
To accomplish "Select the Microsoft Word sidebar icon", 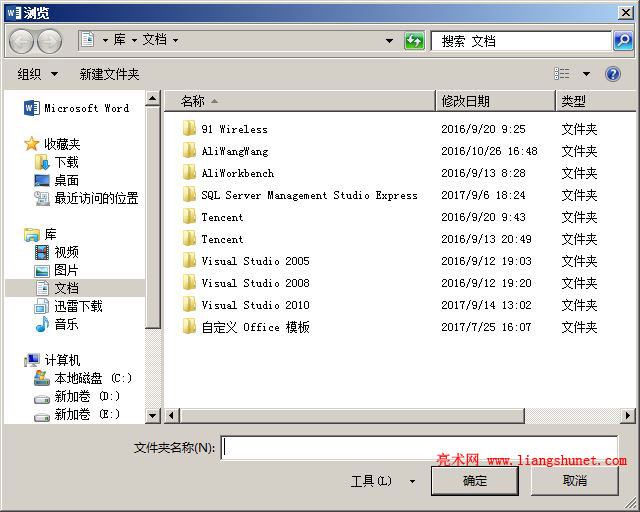I will tap(32, 108).
